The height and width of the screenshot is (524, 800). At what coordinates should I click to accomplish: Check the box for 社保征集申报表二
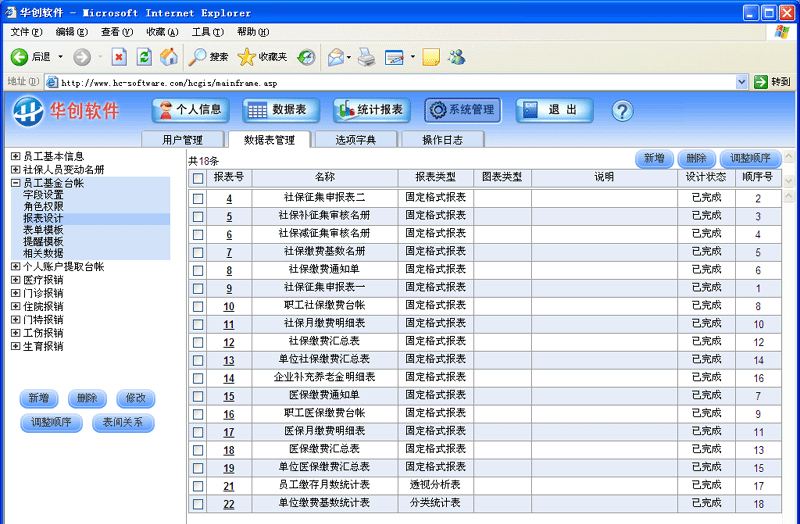198,198
